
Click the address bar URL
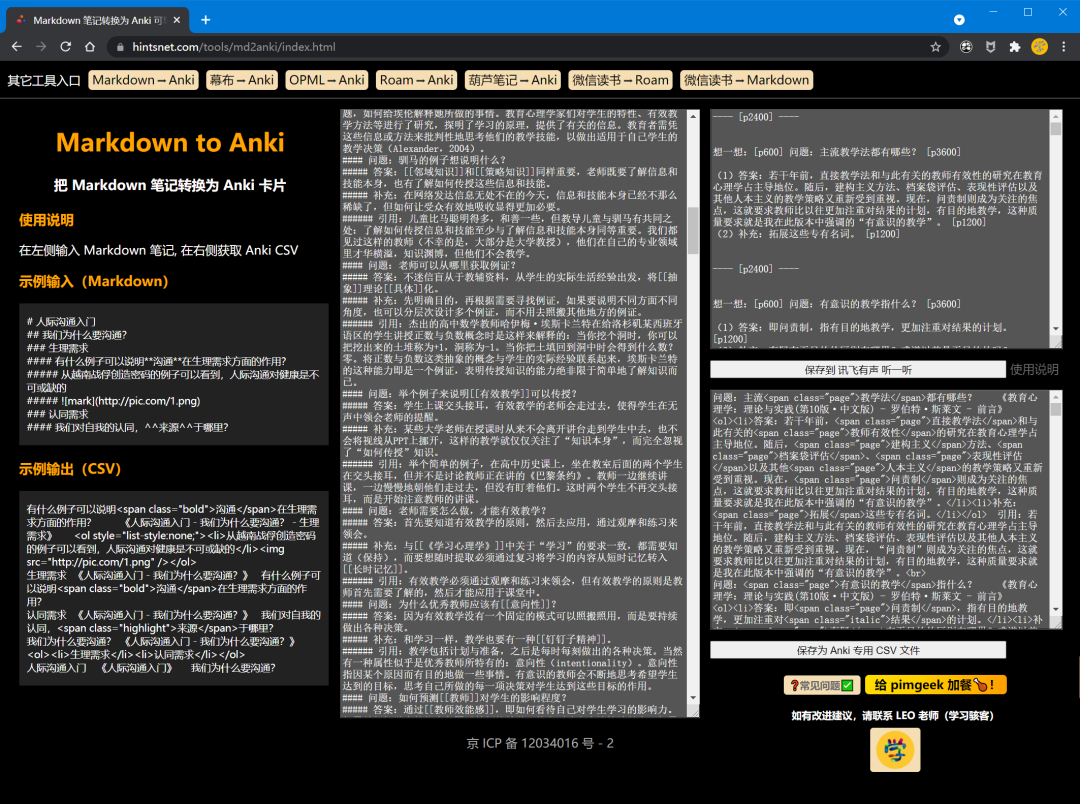pyautogui.click(x=233, y=47)
